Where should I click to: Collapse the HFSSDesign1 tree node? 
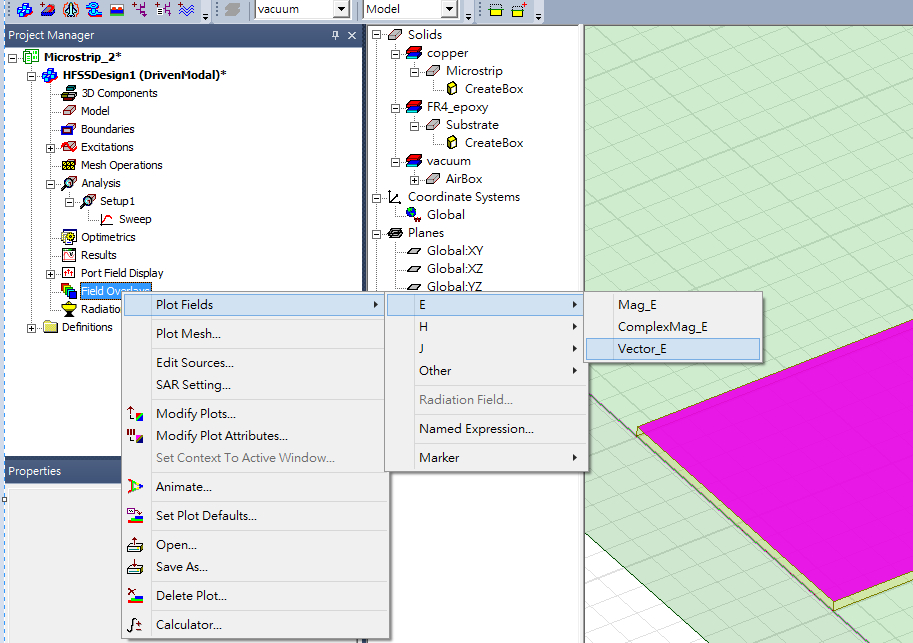pos(31,76)
